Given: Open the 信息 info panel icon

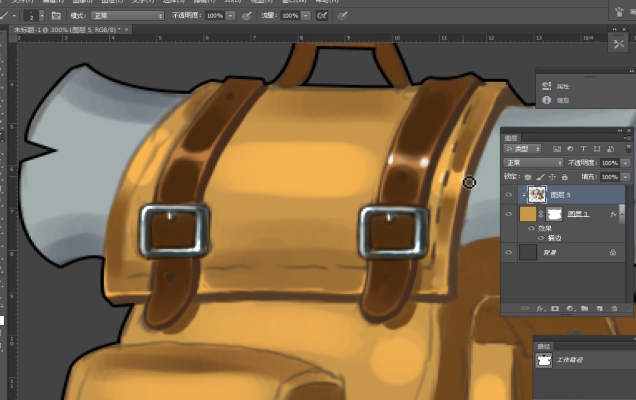Looking at the screenshot, I should (x=547, y=100).
